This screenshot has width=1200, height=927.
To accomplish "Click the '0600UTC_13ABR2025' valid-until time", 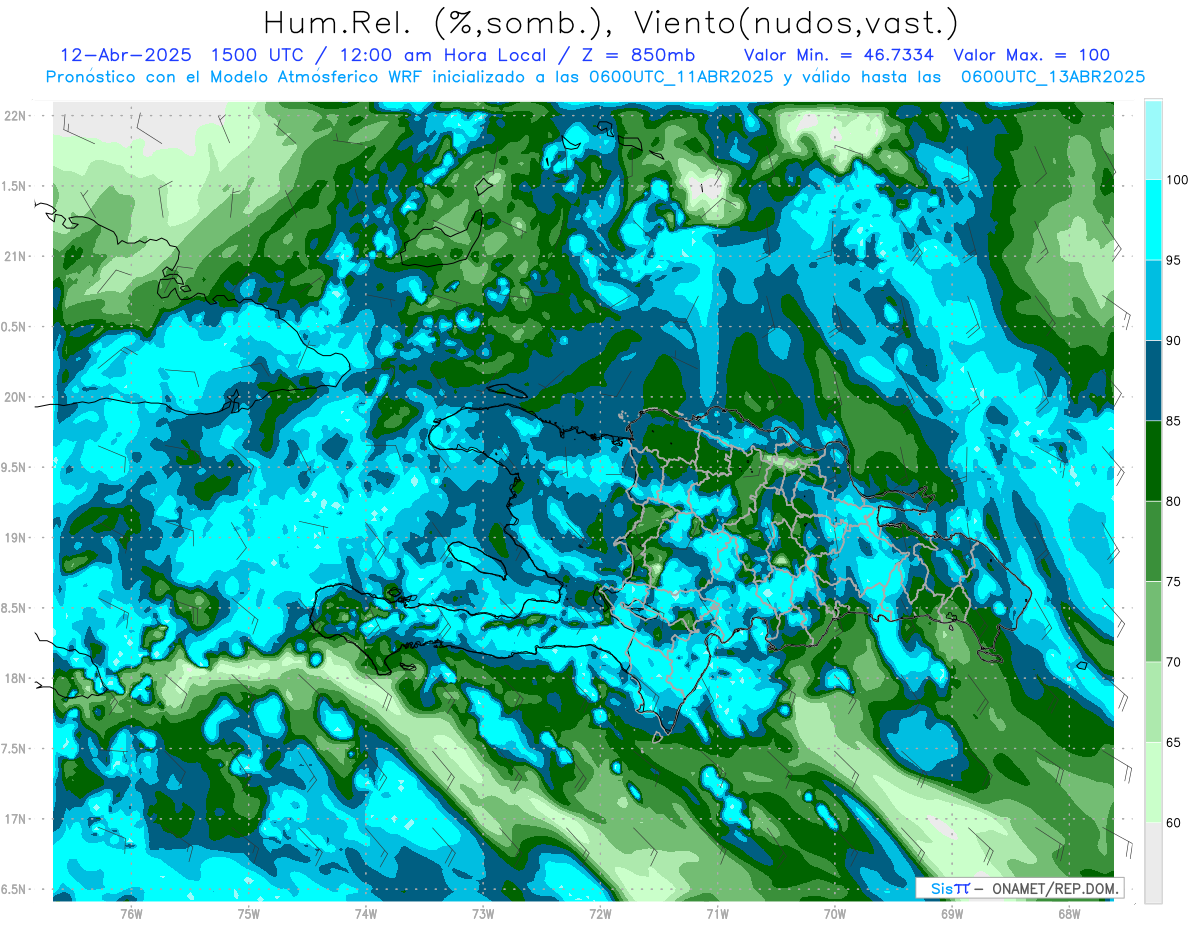I will coord(1053,77).
